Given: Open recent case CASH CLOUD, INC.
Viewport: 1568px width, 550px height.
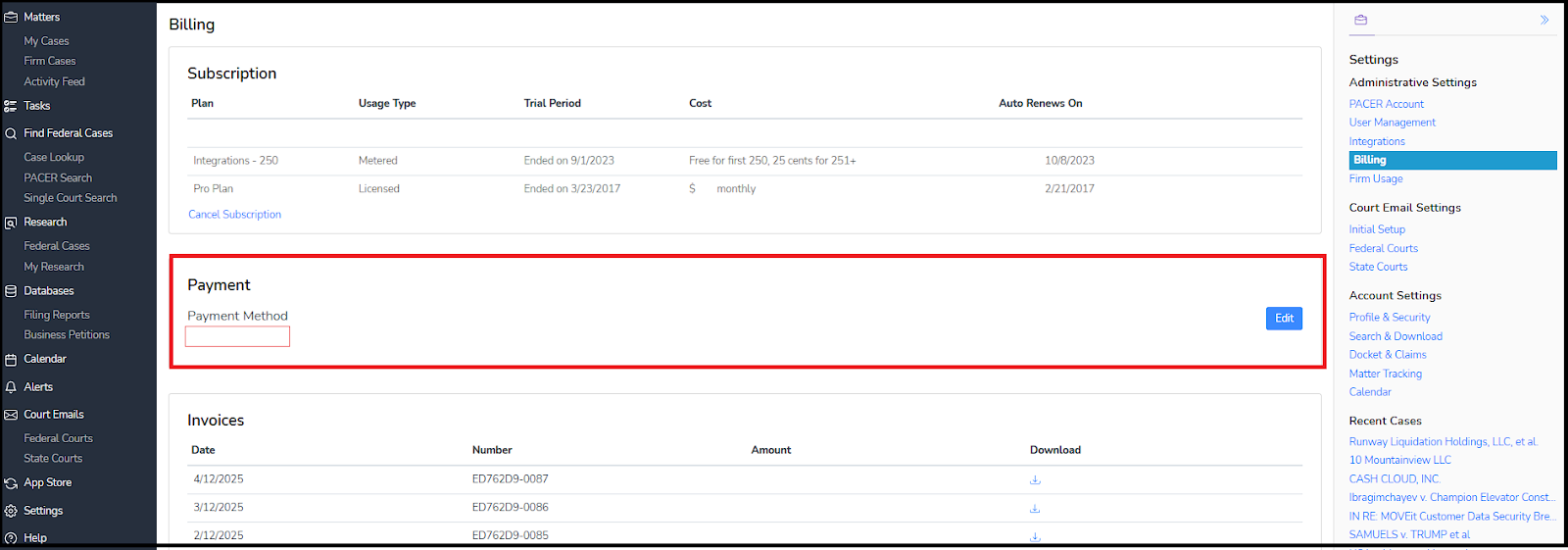Looking at the screenshot, I should [x=1395, y=479].
